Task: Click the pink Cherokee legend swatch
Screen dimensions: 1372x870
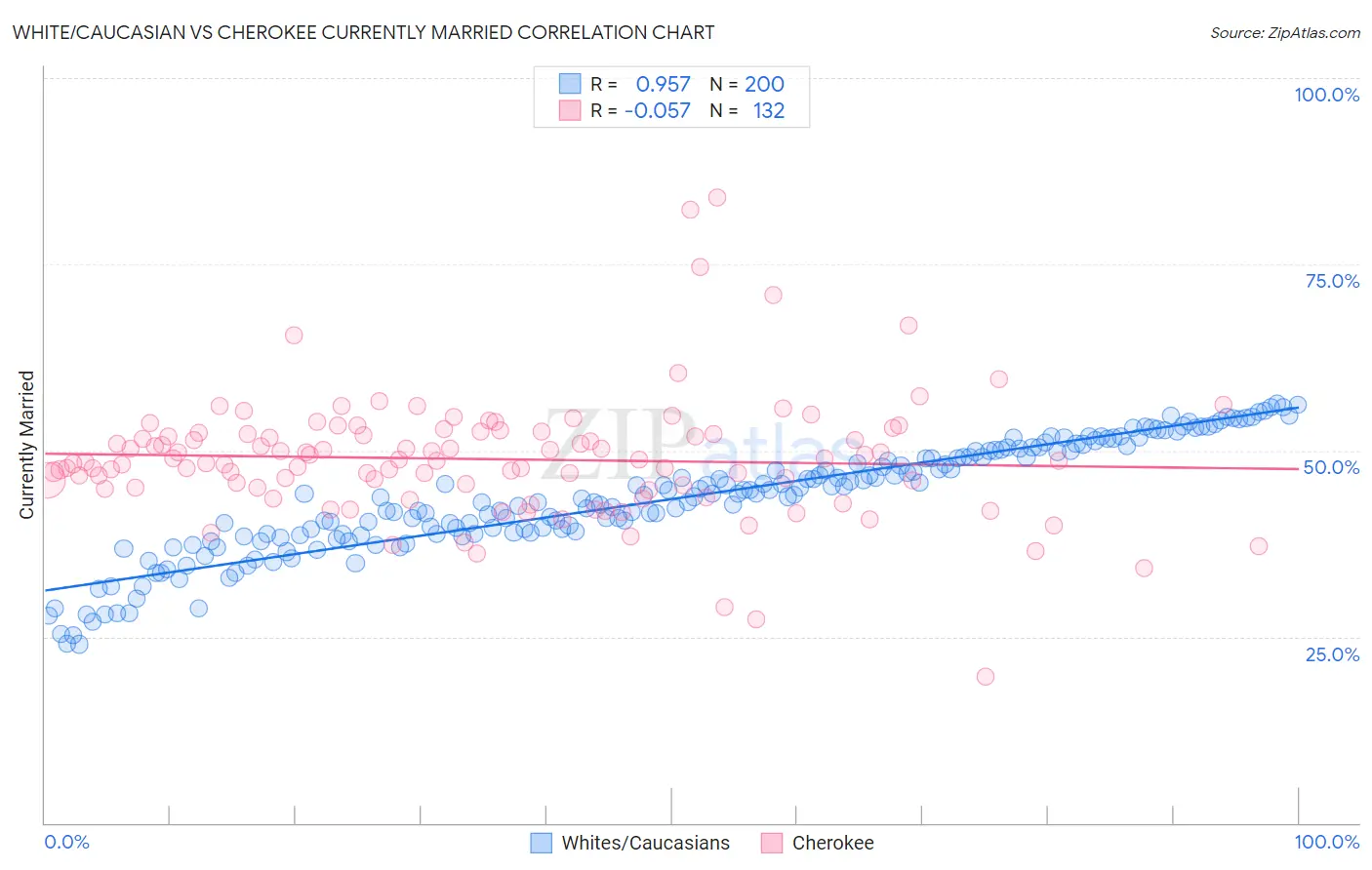Action: [772, 843]
